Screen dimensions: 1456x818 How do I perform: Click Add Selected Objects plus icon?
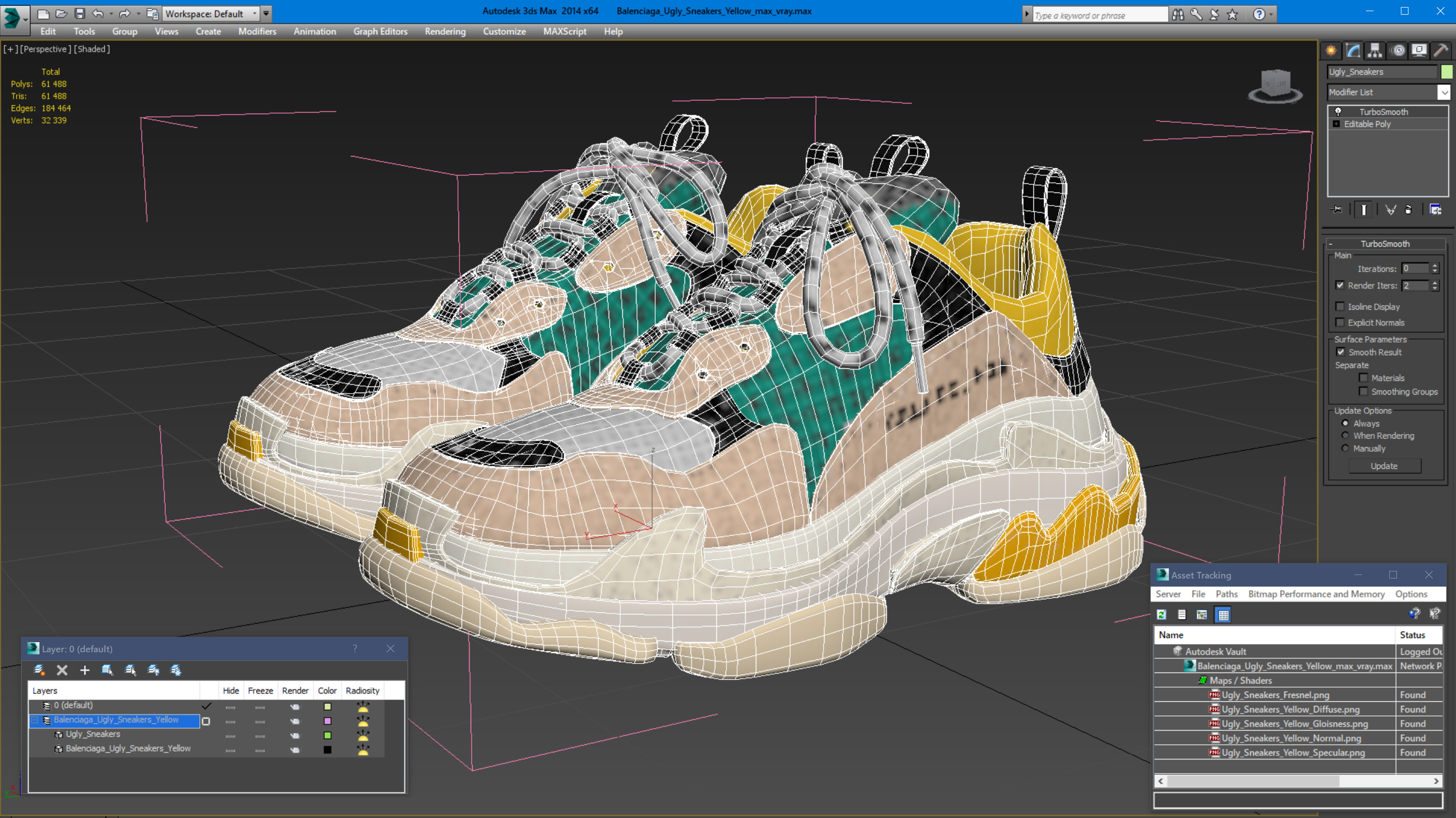tap(85, 670)
